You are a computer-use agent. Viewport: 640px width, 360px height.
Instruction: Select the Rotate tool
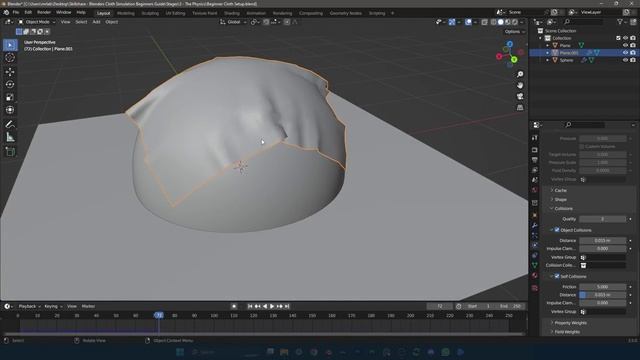pyautogui.click(x=10, y=84)
